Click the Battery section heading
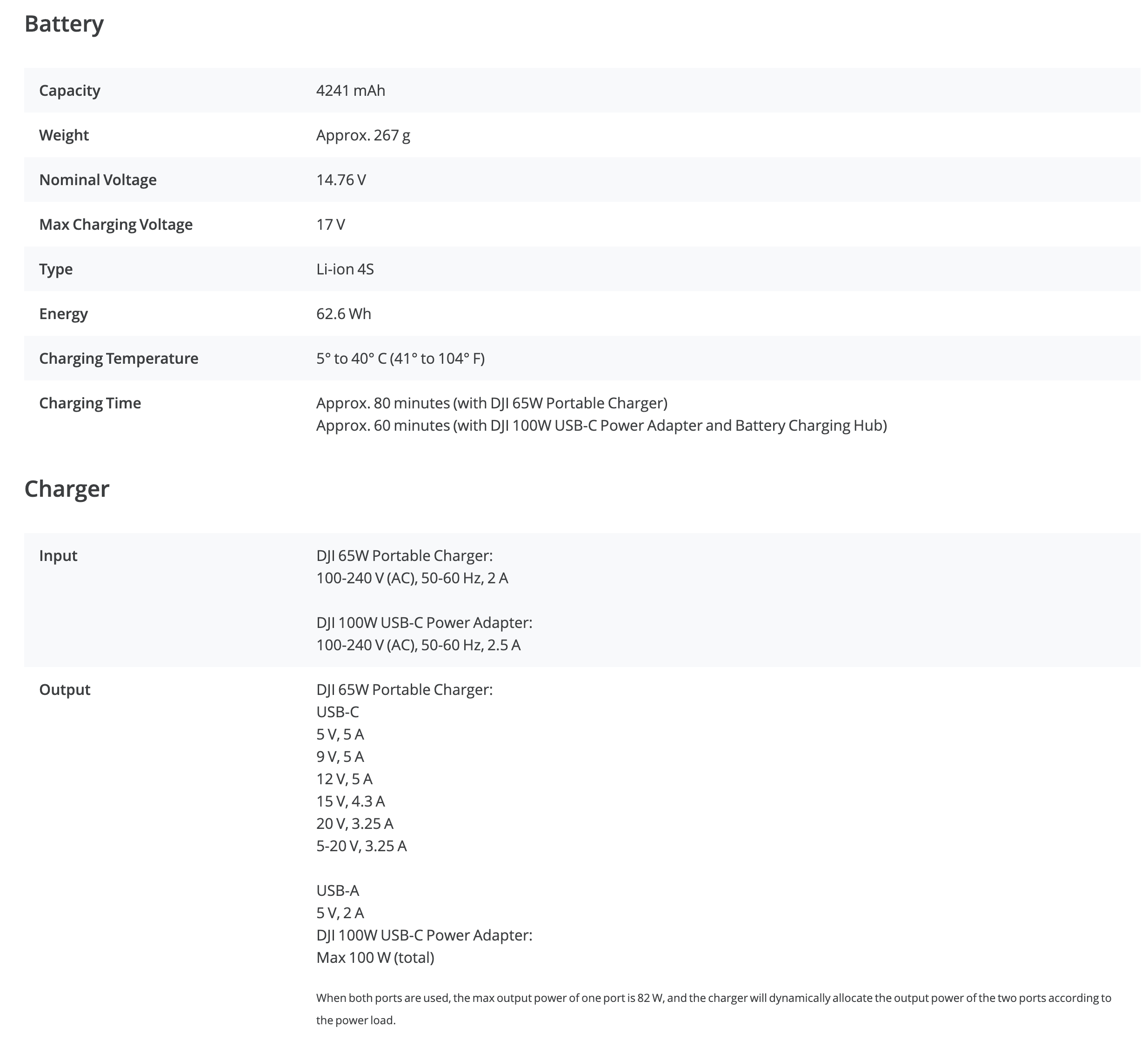 pos(64,24)
